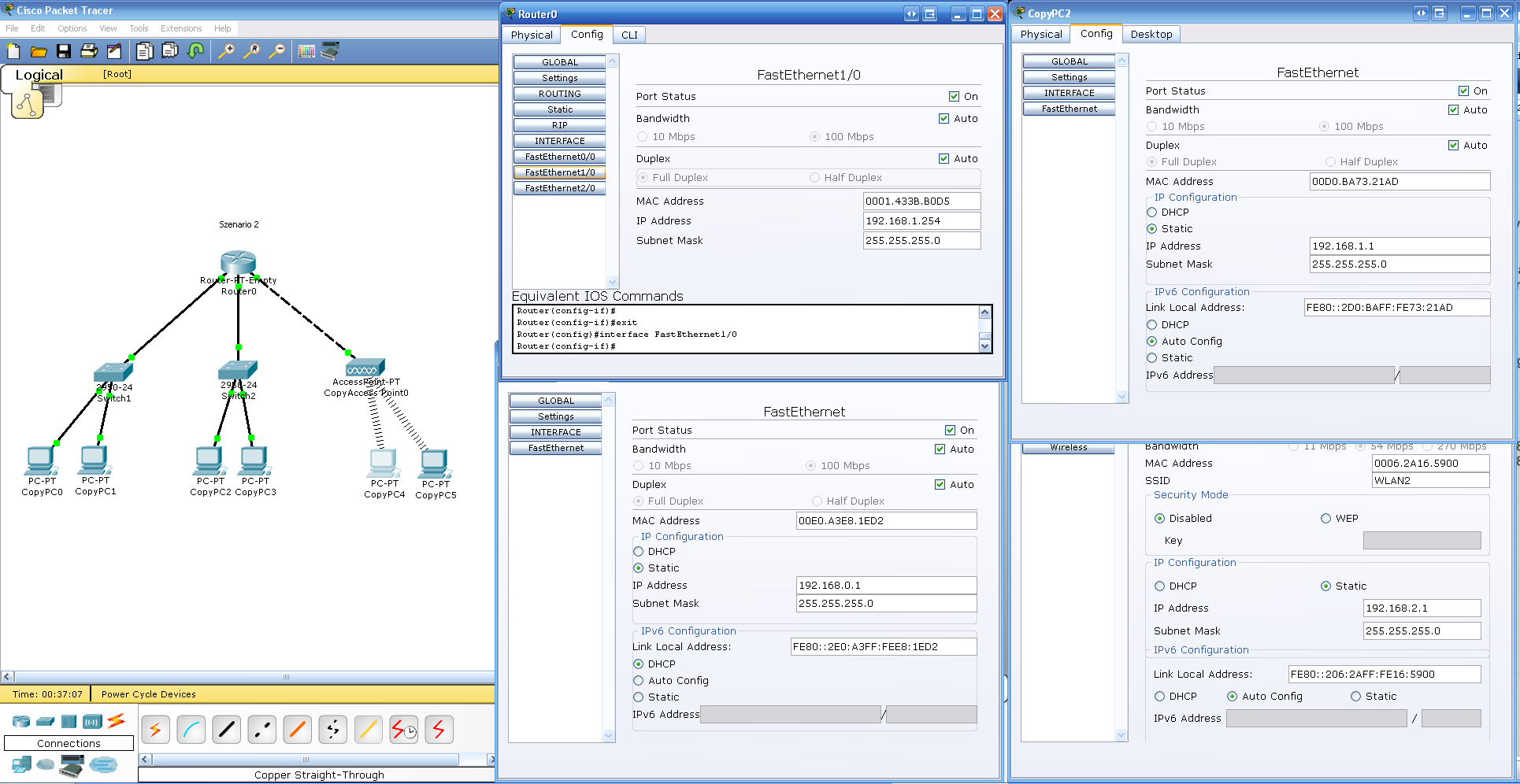This screenshot has width=1520, height=784.
Task: Click FastEthernet2/0 in Router0 interface list
Action: click(560, 188)
